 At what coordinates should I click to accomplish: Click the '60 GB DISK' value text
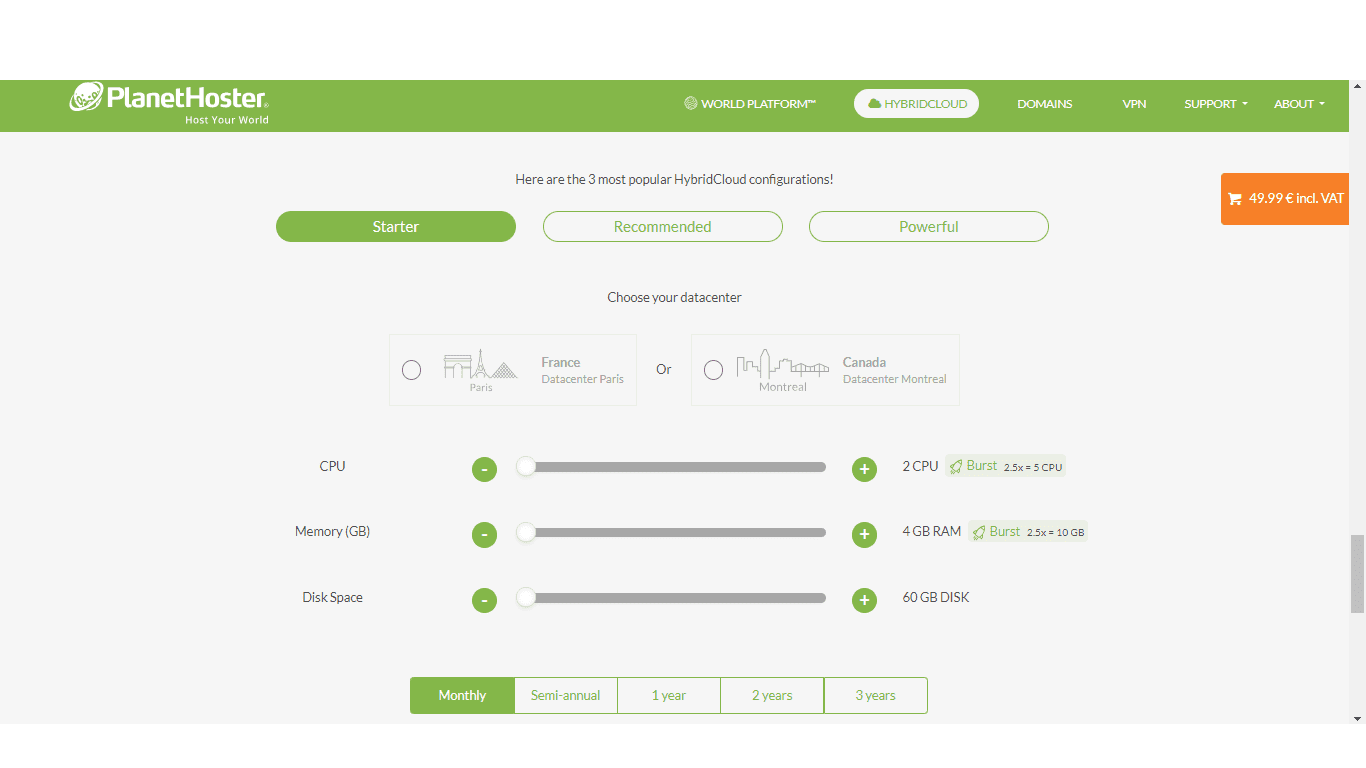point(936,597)
